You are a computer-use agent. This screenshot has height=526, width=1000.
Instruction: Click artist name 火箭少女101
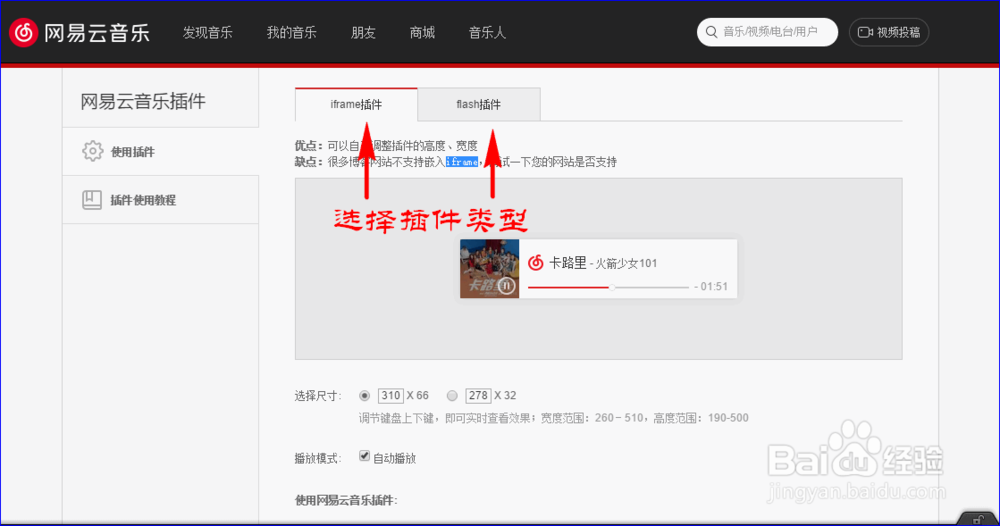pos(626,263)
